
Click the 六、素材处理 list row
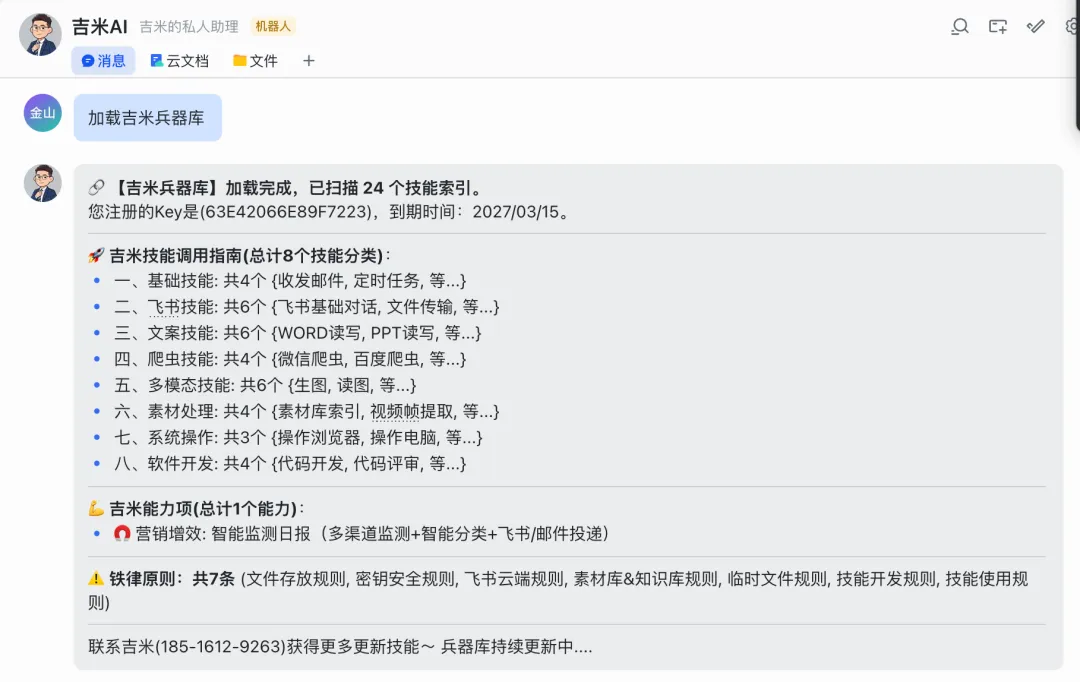click(307, 412)
